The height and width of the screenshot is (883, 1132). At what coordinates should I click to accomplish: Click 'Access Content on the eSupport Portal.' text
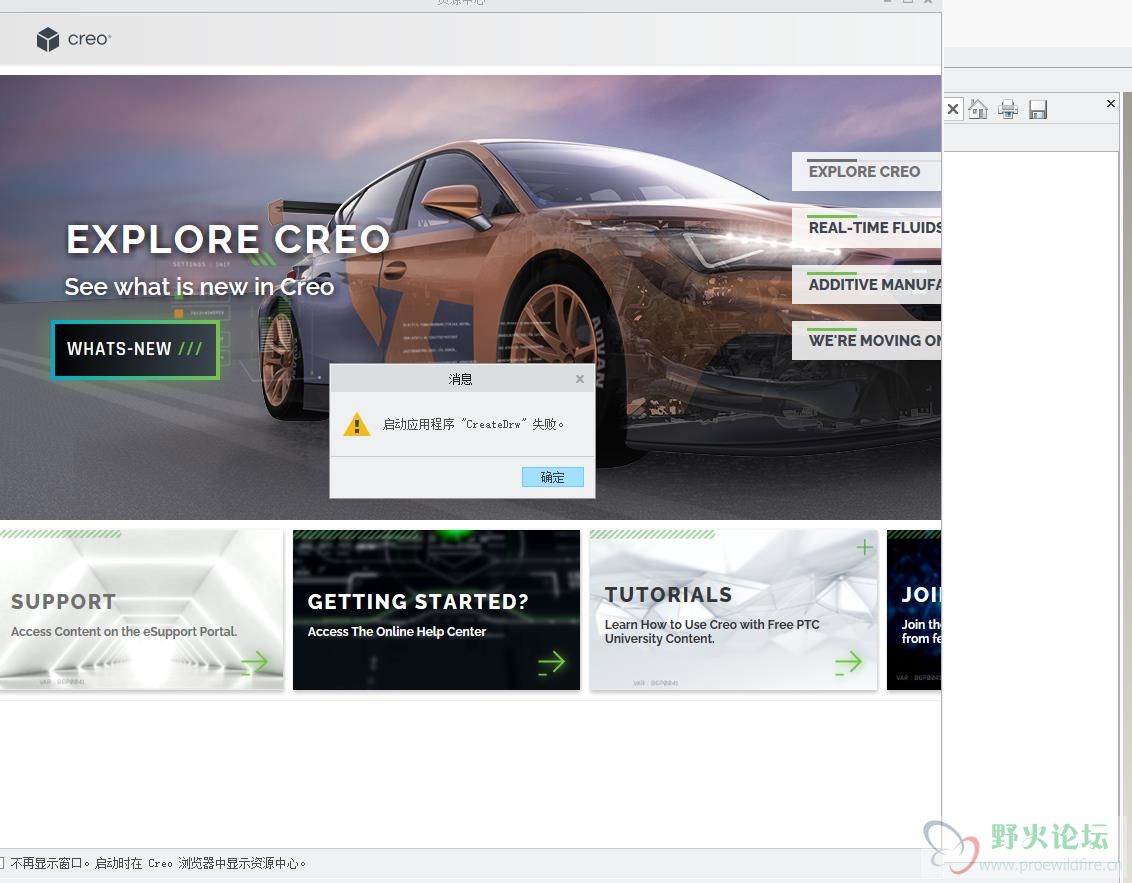(123, 632)
